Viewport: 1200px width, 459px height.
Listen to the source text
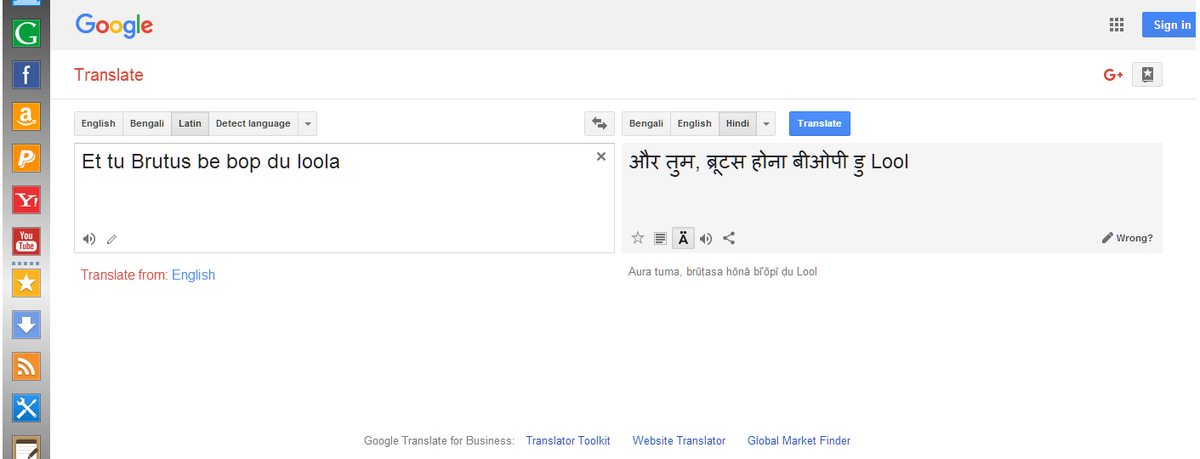click(x=89, y=239)
